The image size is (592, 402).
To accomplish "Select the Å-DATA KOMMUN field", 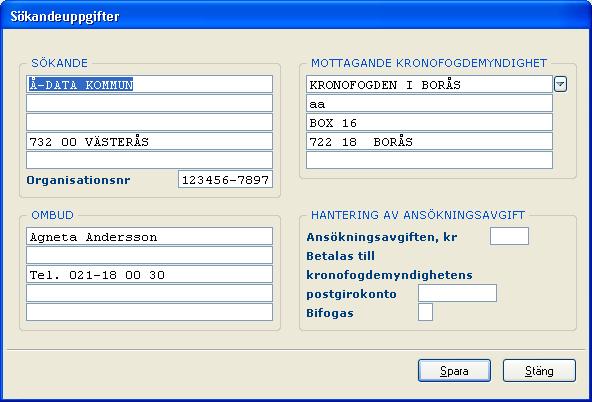I will coord(150,84).
